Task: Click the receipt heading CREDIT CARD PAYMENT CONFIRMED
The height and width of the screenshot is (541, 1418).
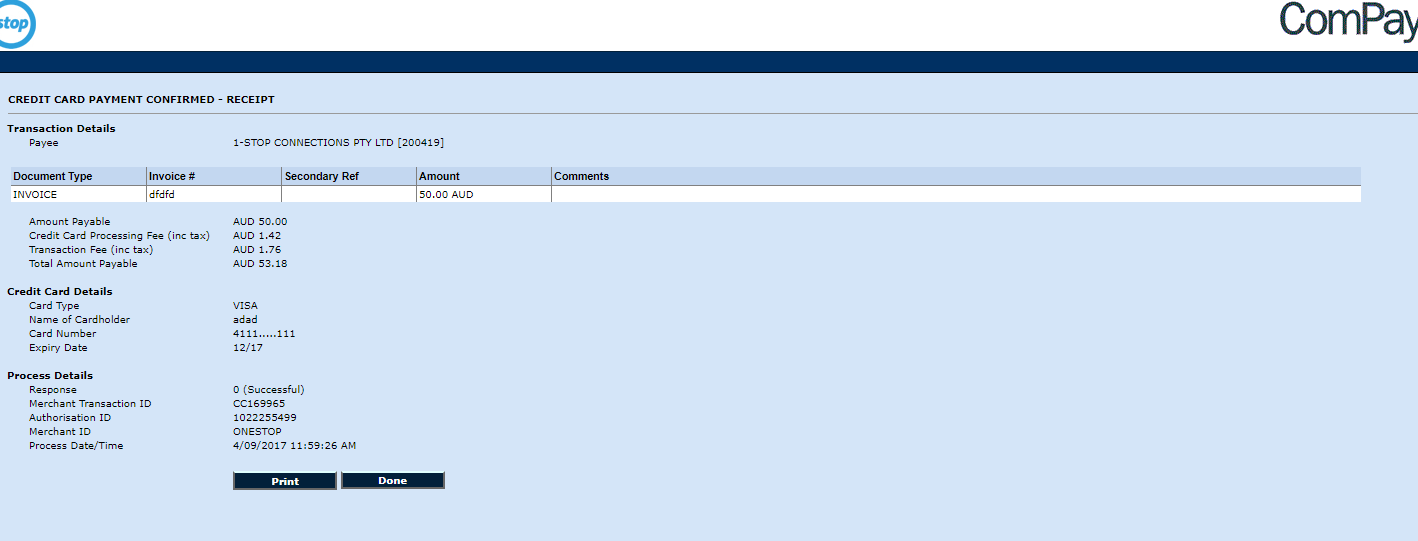Action: [x=141, y=100]
